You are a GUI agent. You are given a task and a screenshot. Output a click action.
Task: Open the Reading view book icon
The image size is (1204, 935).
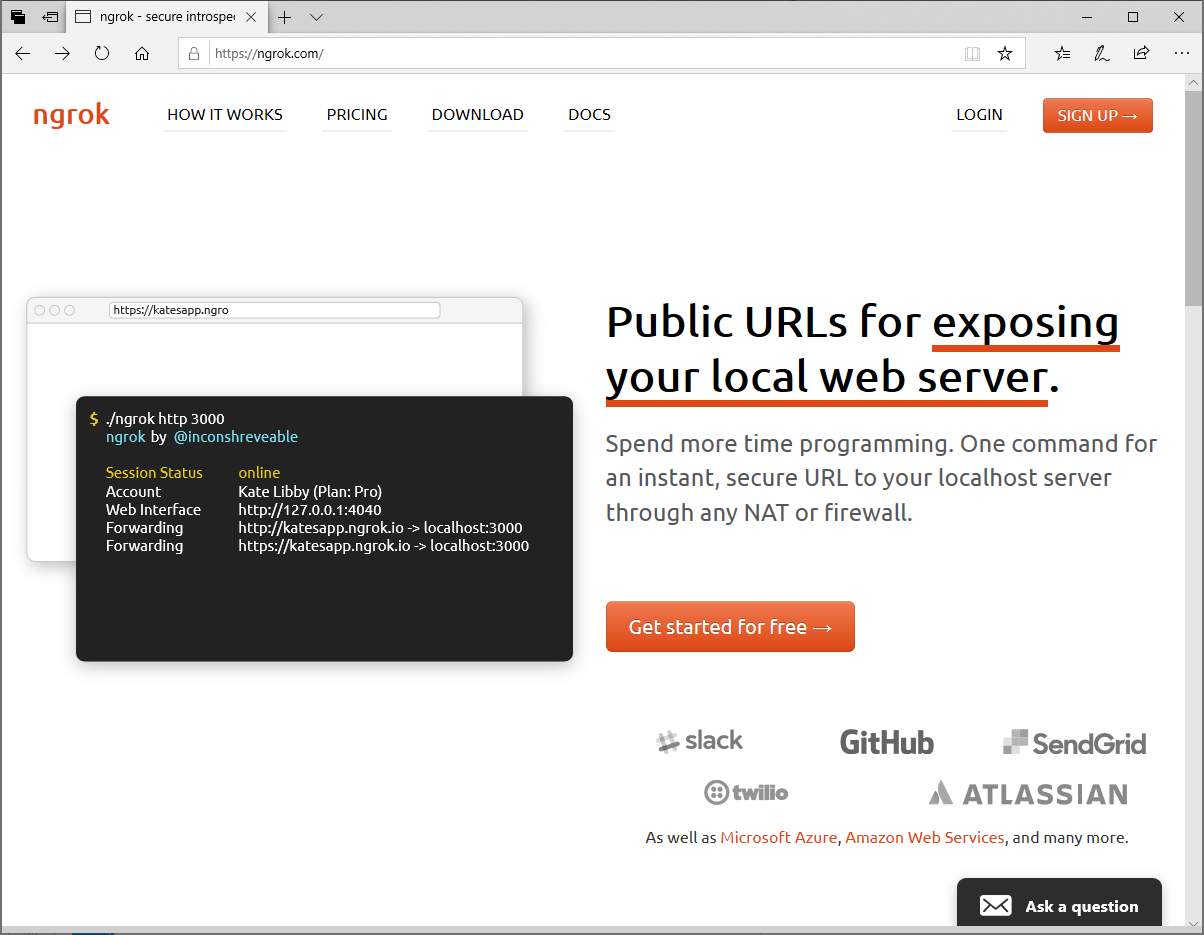click(x=972, y=54)
